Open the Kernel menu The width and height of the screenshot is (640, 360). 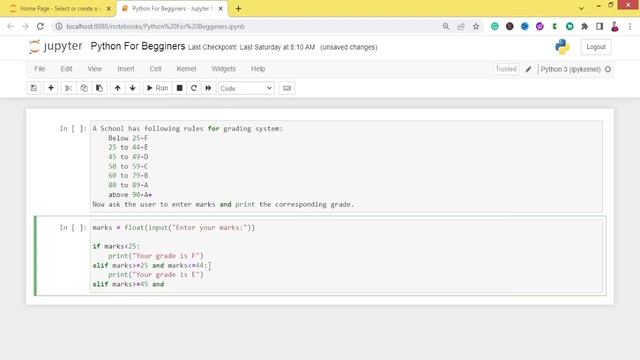click(186, 69)
